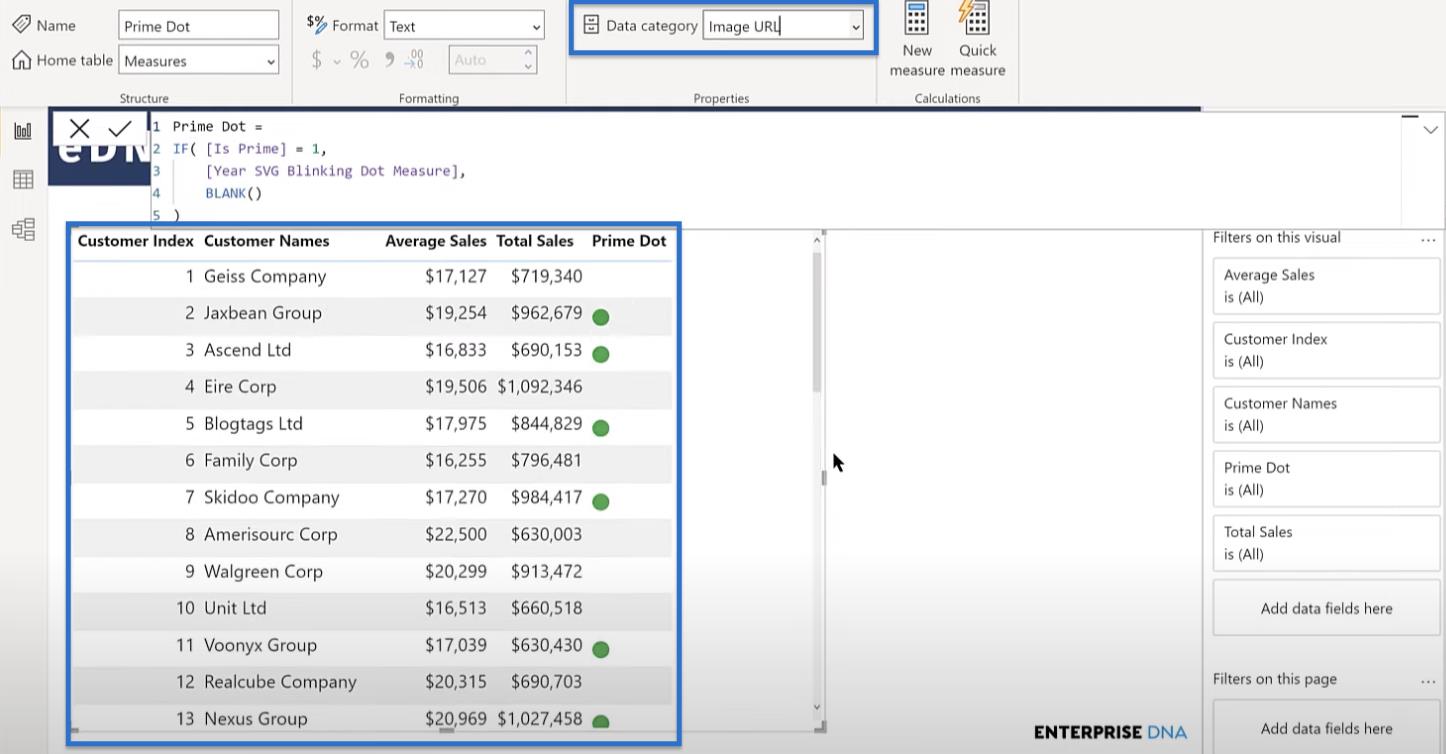The height and width of the screenshot is (754, 1446).
Task: Apply the percentage format icon
Action: (360, 60)
